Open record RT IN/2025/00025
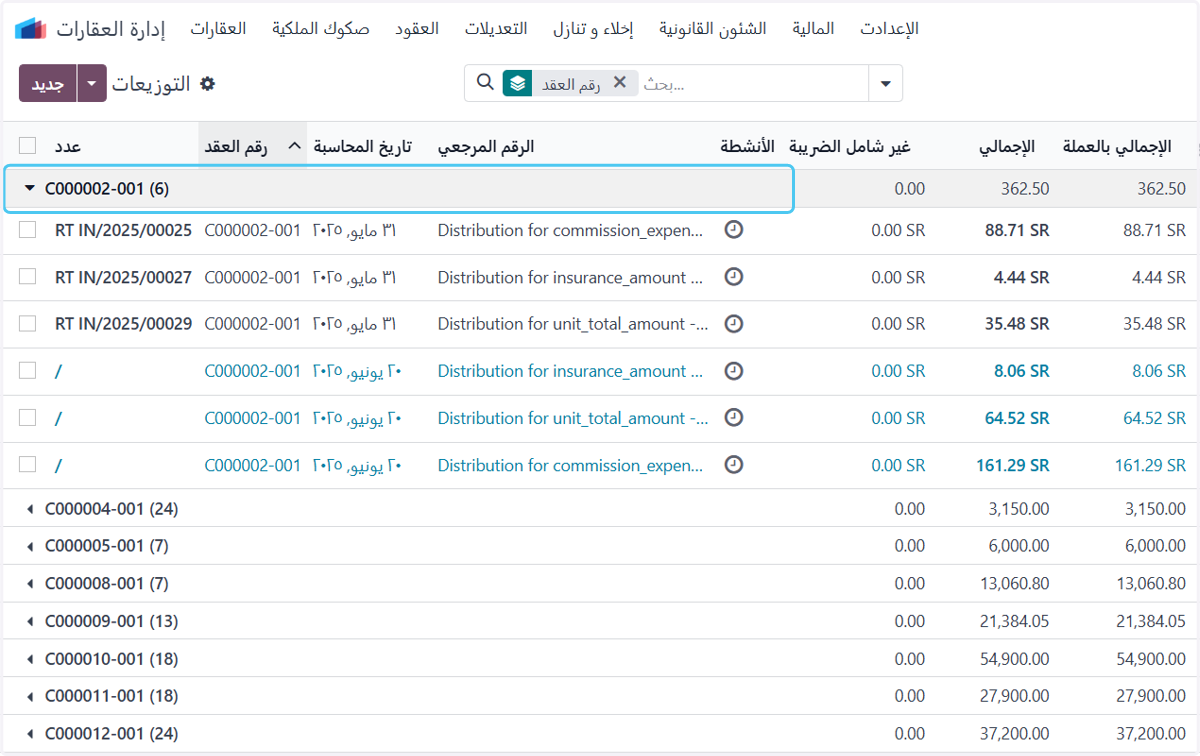The image size is (1200, 756). pos(123,230)
